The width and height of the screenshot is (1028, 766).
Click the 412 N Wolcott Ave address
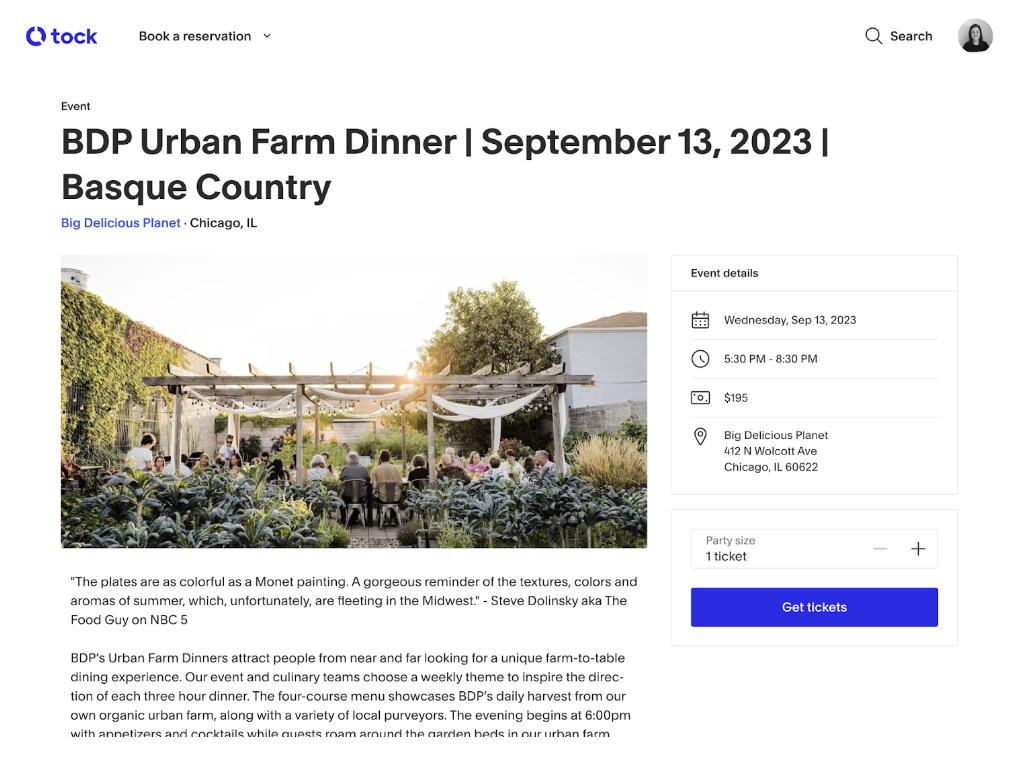click(770, 451)
